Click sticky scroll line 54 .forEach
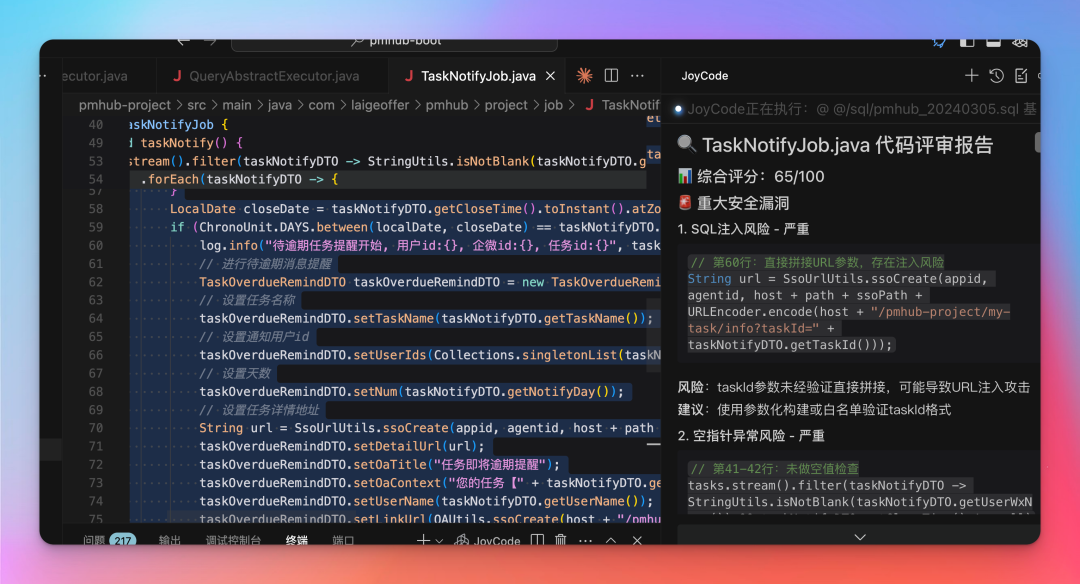Viewport: 1080px width, 584px height. tap(239, 179)
